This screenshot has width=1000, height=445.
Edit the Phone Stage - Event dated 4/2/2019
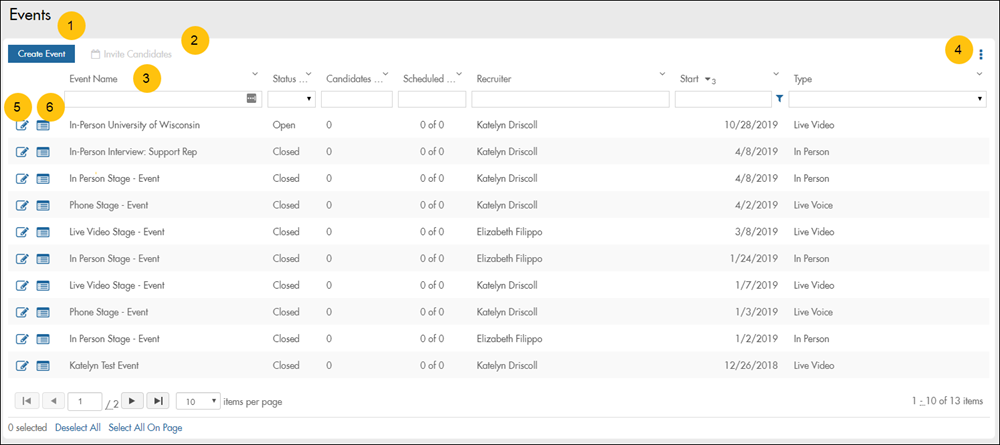(22, 206)
